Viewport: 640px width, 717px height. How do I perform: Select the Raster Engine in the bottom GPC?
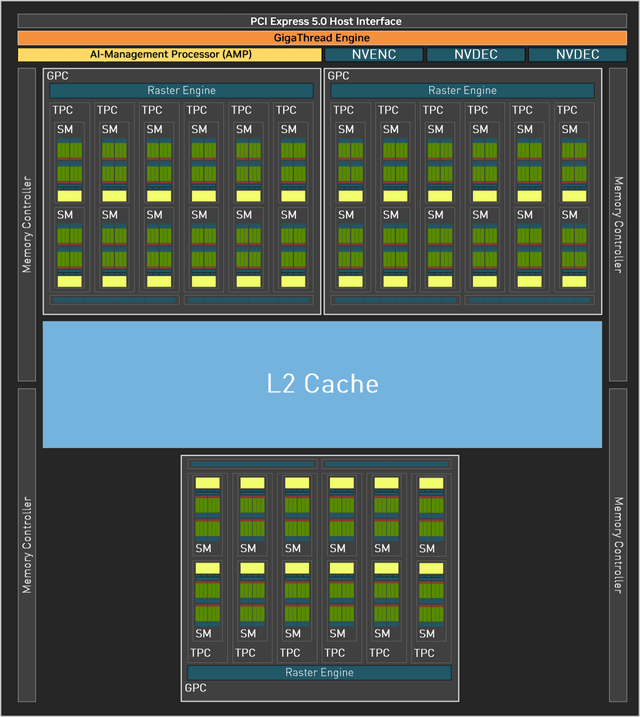pos(320,673)
